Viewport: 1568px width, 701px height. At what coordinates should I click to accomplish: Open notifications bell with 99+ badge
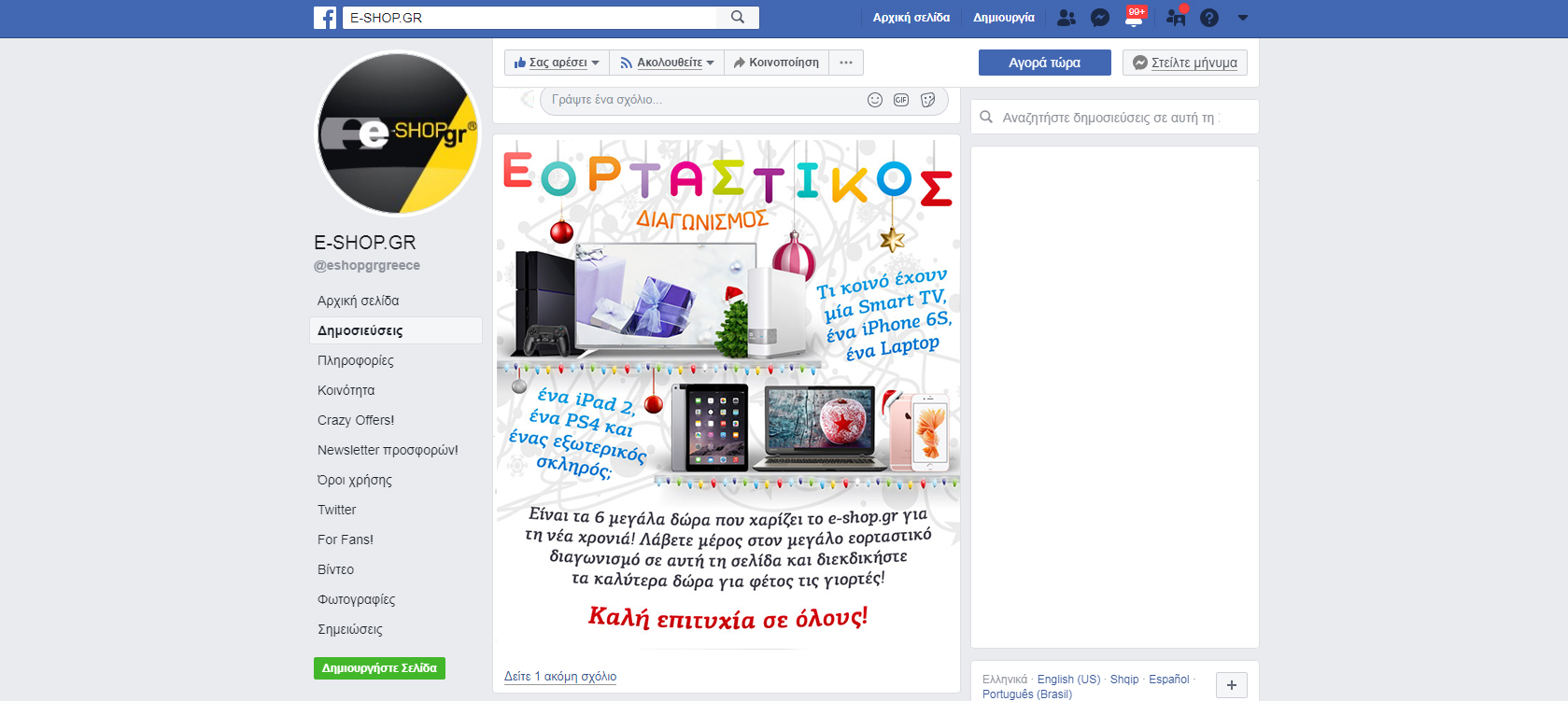point(1135,17)
